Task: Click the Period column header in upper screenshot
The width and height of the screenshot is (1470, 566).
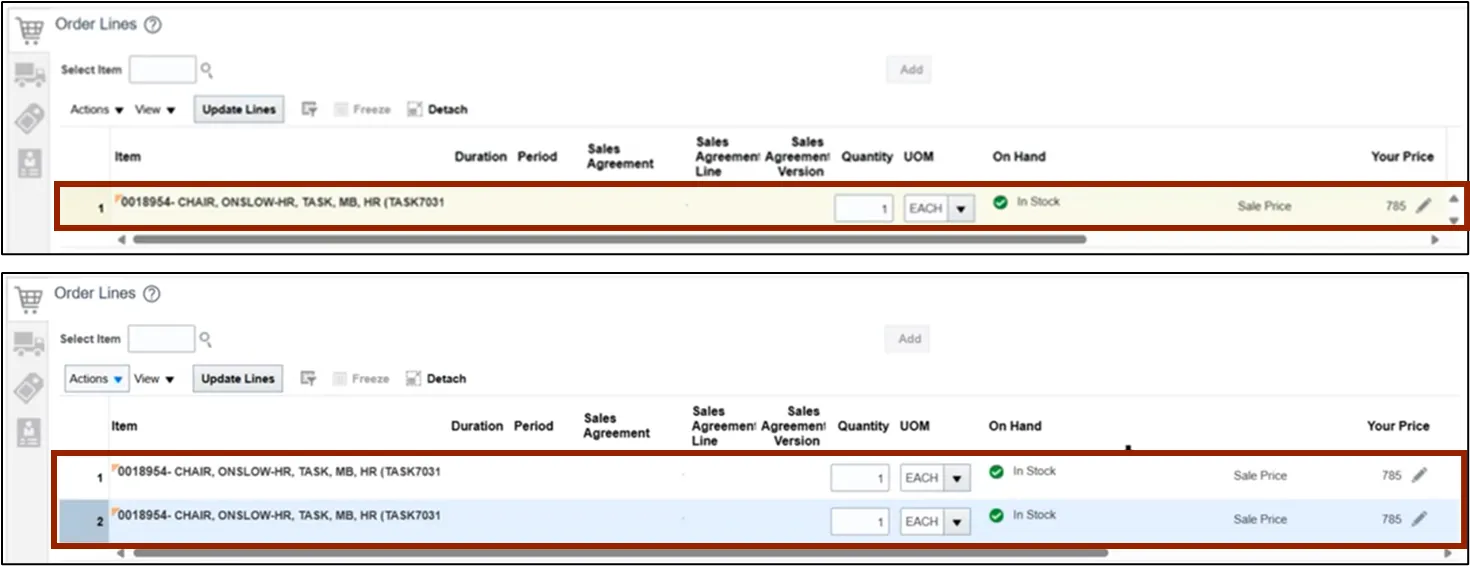Action: point(537,157)
